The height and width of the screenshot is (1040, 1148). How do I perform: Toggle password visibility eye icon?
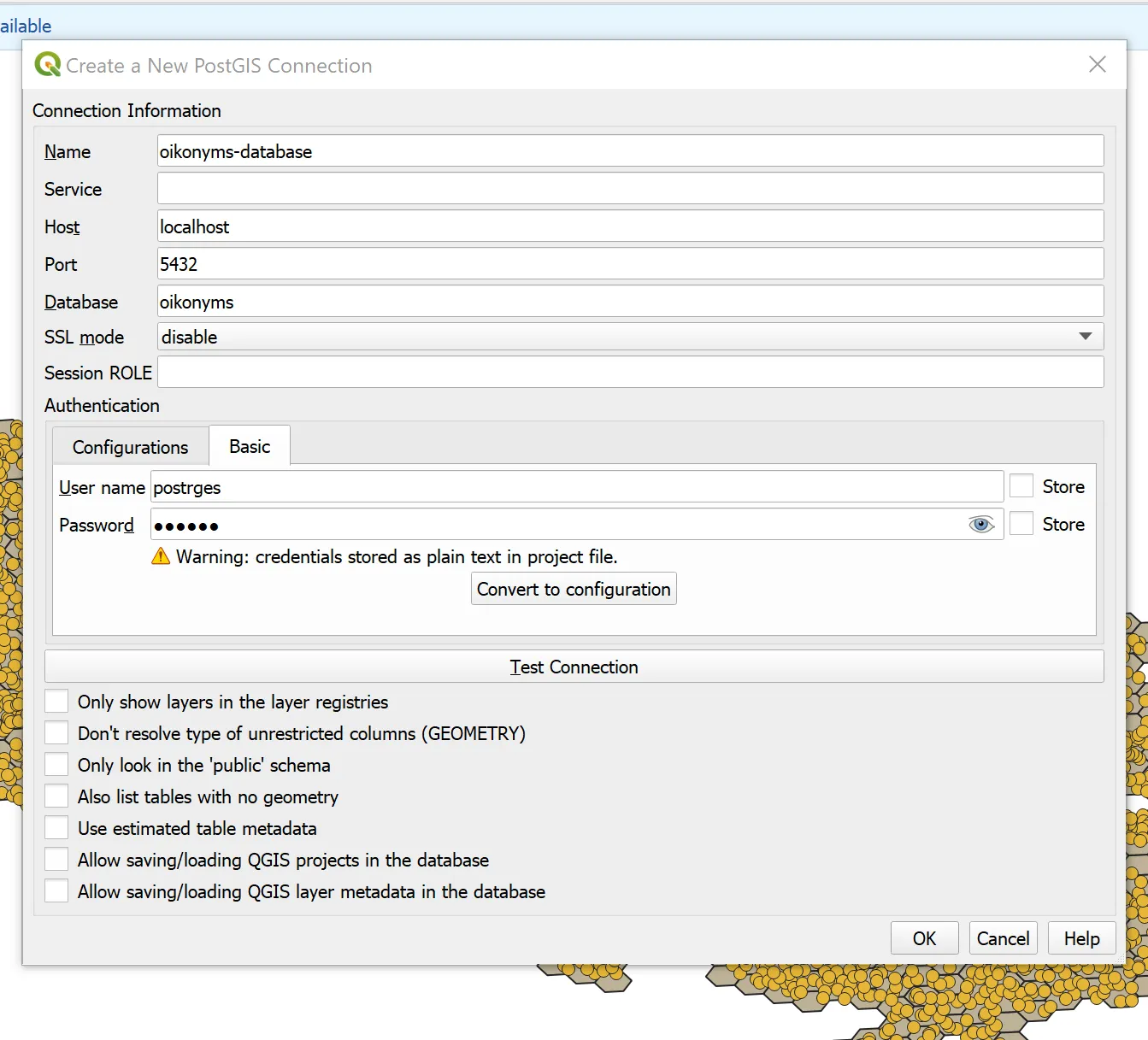pyautogui.click(x=980, y=525)
